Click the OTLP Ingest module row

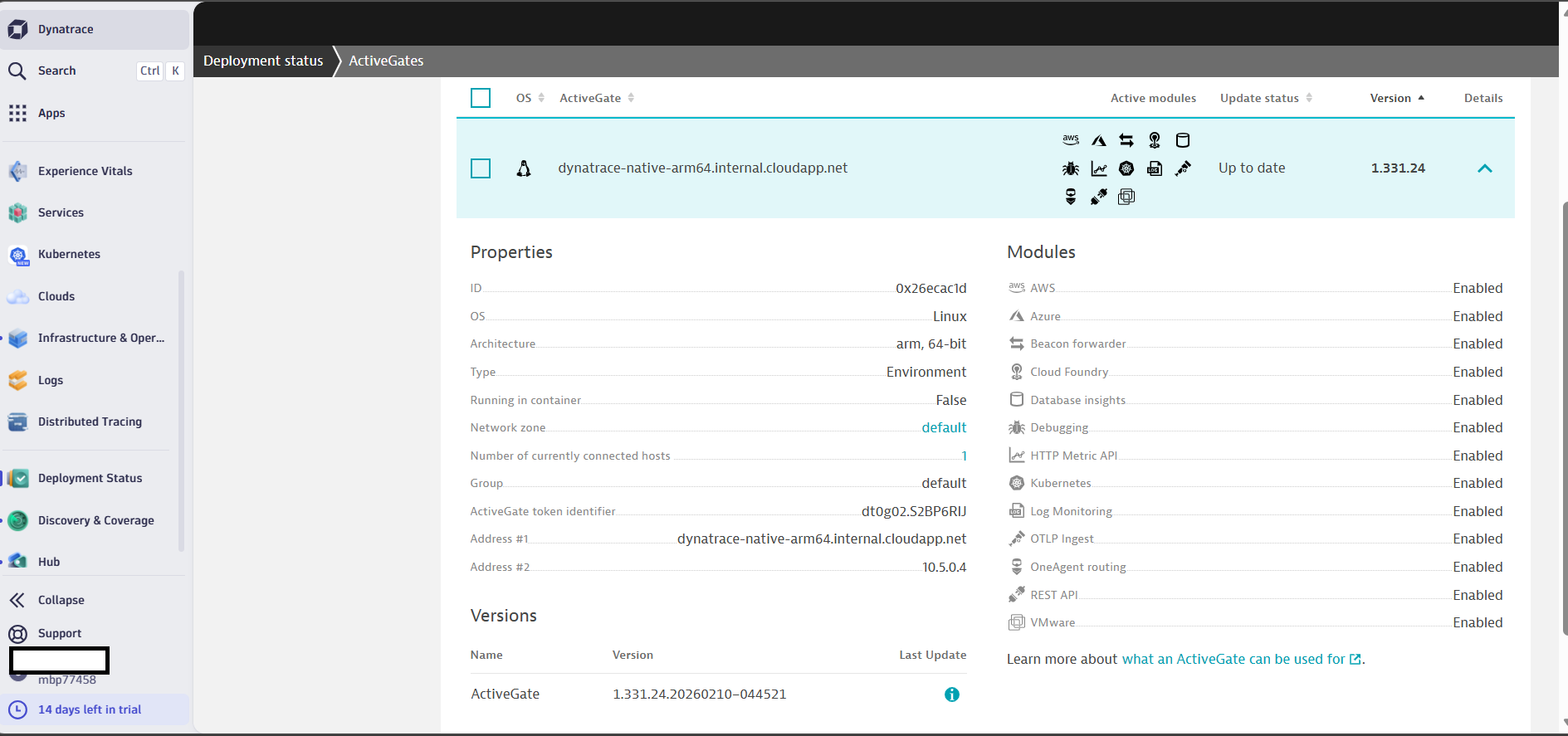tap(1255, 539)
